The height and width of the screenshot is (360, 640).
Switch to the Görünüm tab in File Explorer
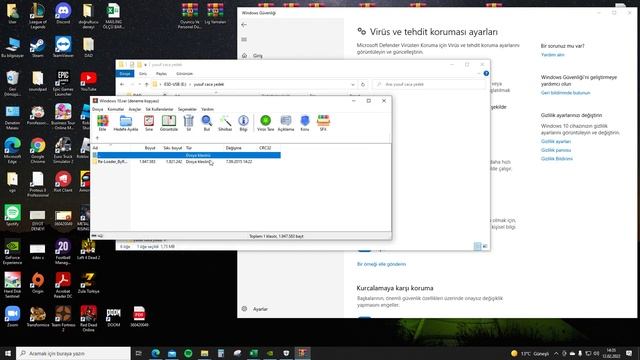pos(184,74)
